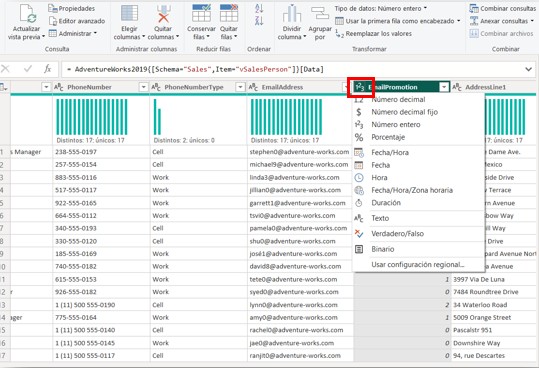Choose Verdadero/Falso data type

coord(418,234)
